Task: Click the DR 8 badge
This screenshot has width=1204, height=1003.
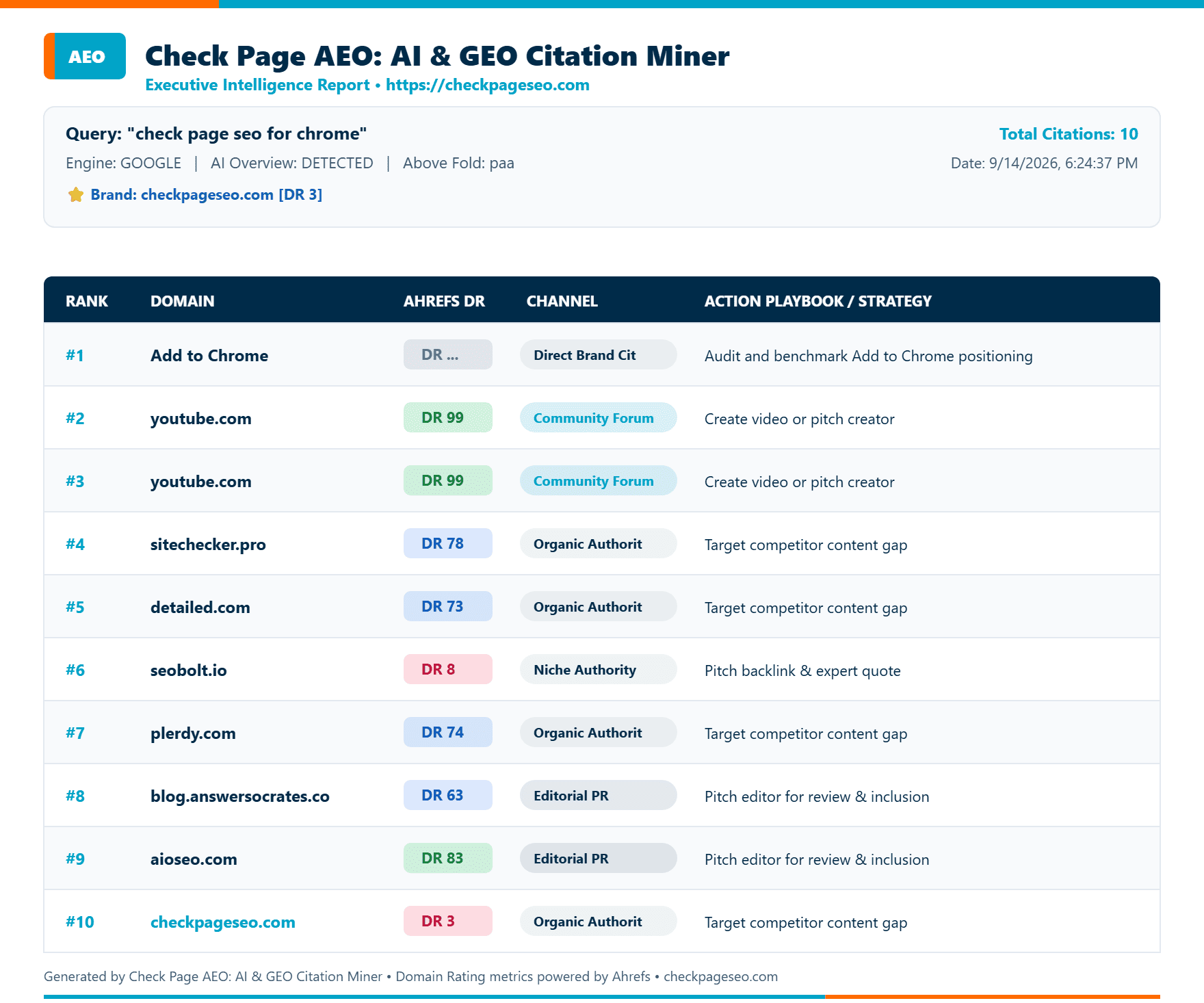Action: (447, 669)
